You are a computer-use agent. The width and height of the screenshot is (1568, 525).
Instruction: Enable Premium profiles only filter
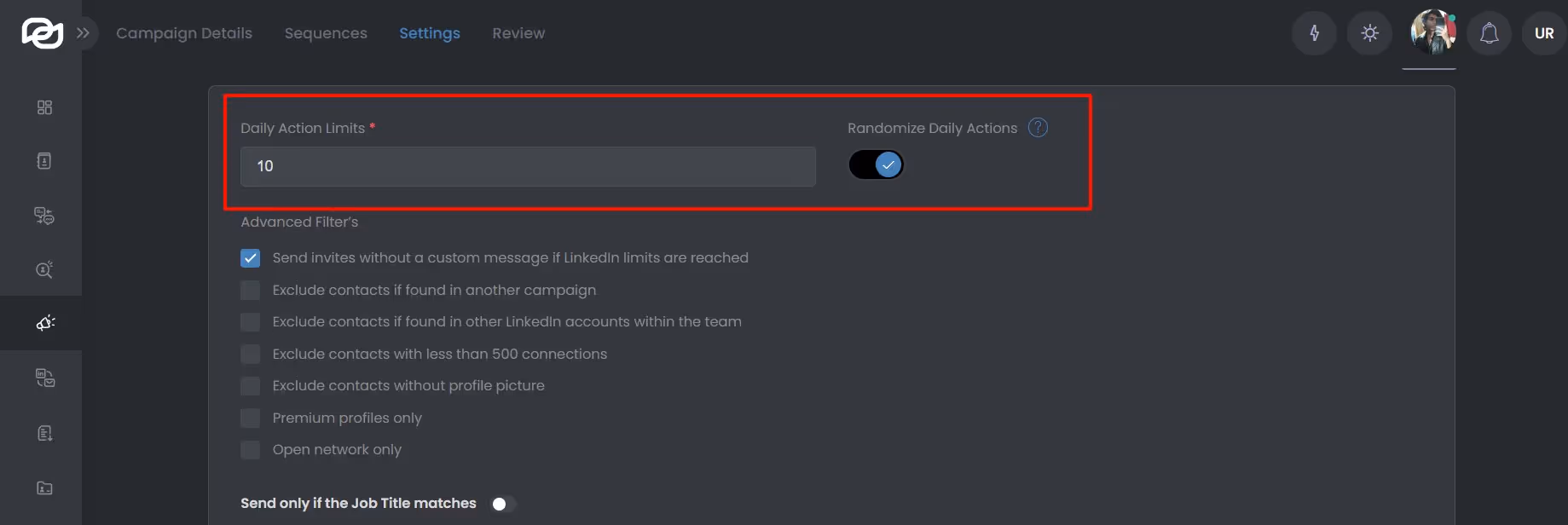[250, 418]
